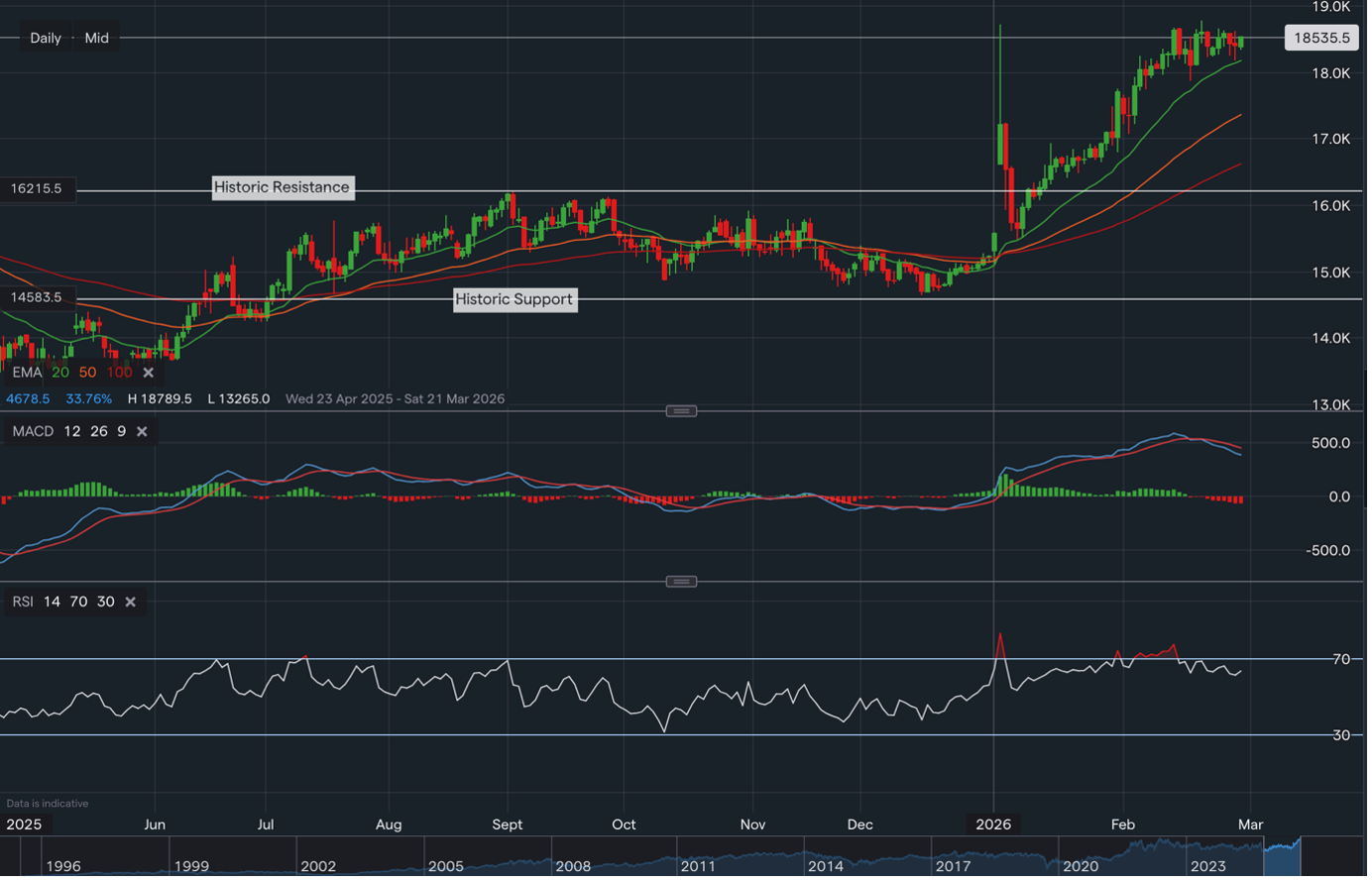Select the Historic Support annotation label

pos(514,299)
